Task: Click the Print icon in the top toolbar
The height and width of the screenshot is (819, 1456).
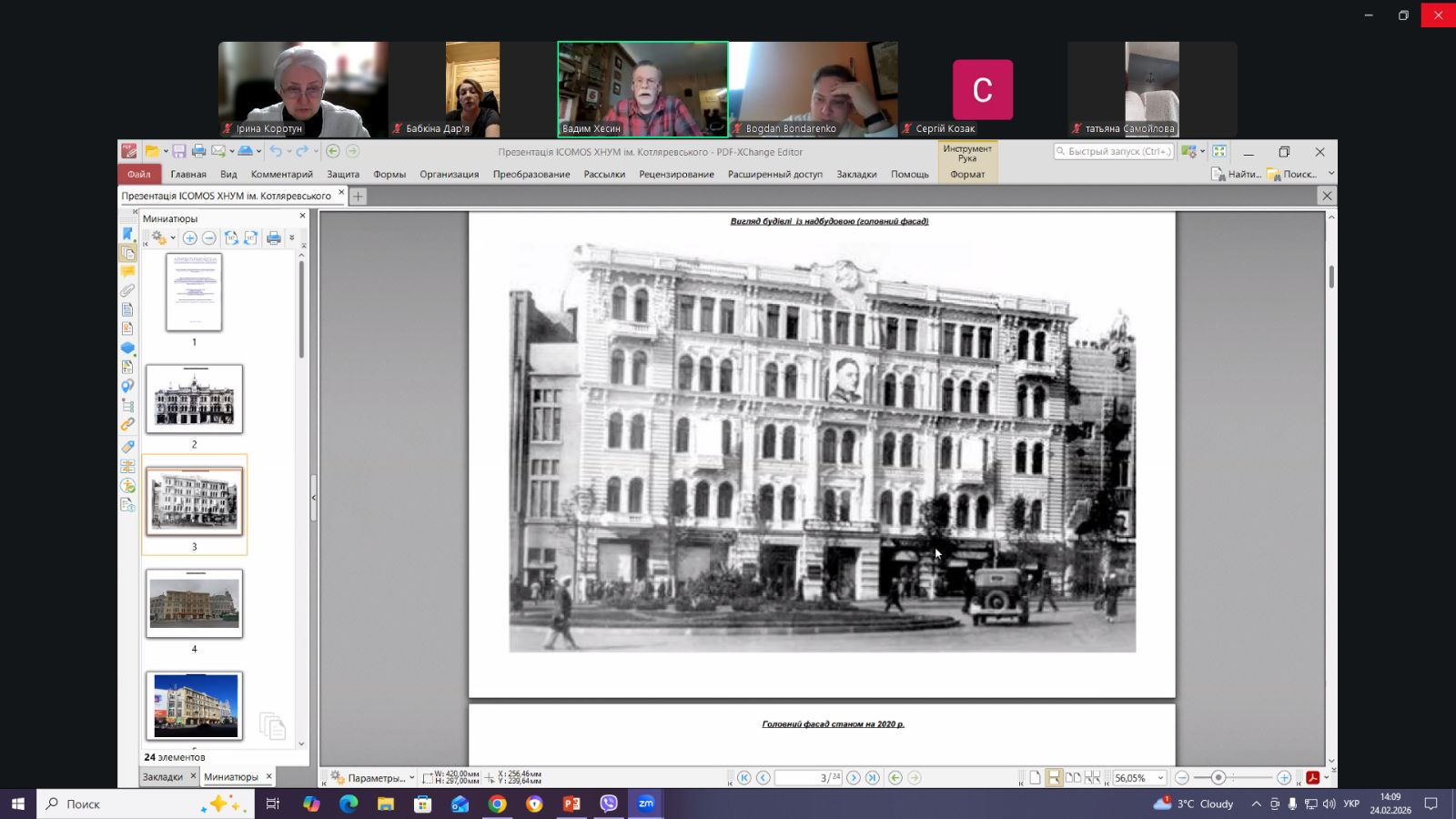Action: coord(198,151)
